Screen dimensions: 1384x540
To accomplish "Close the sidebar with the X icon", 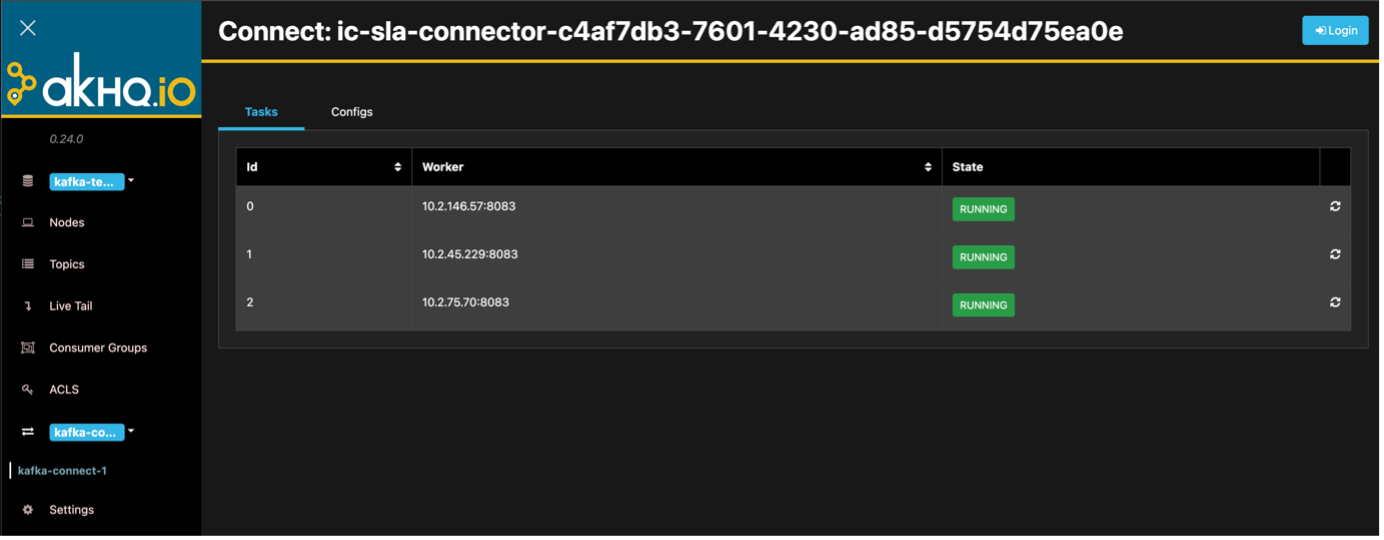I will point(28,28).
